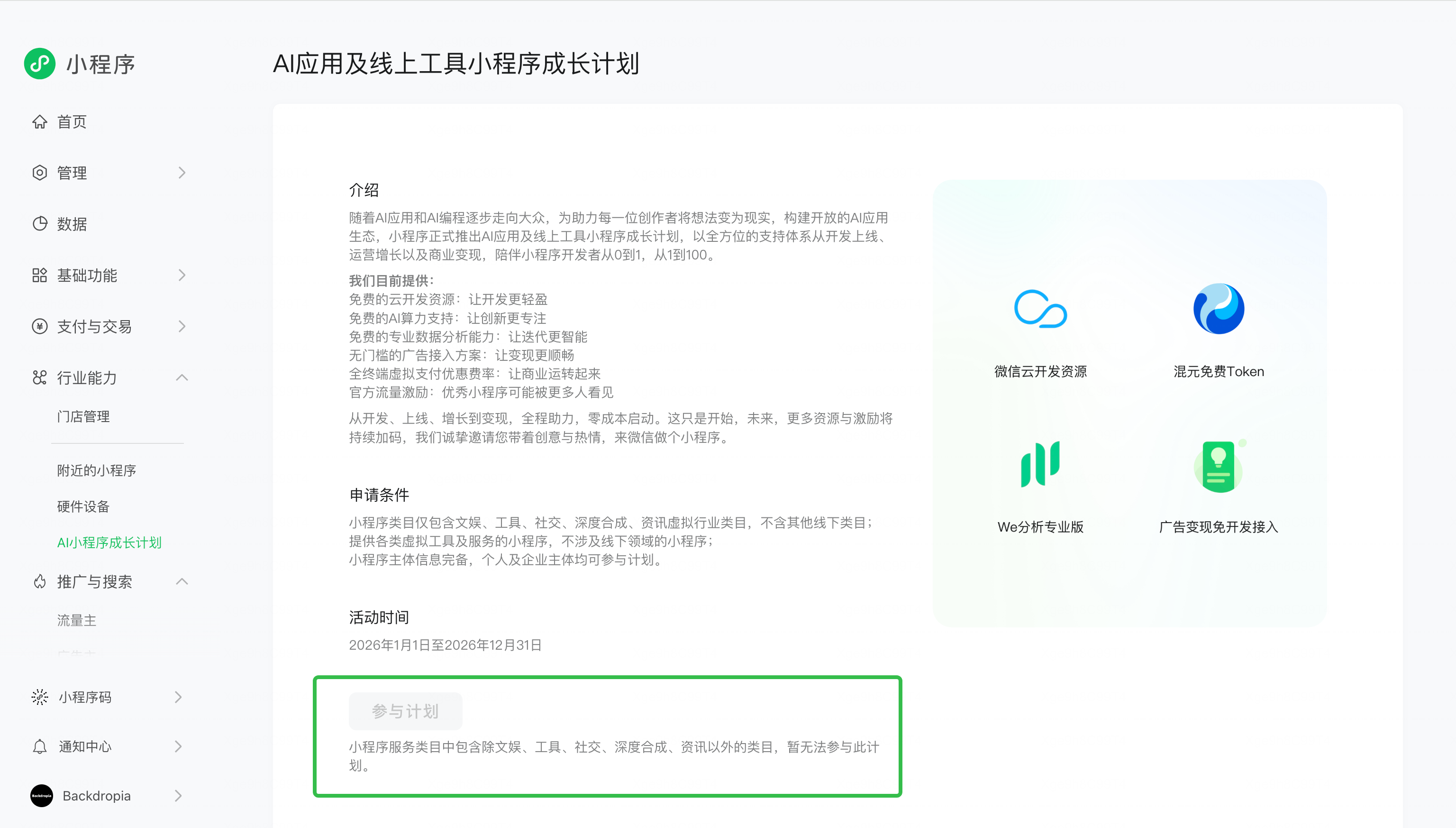
Task: Expand the 管理 menu chevron
Action: pos(182,173)
